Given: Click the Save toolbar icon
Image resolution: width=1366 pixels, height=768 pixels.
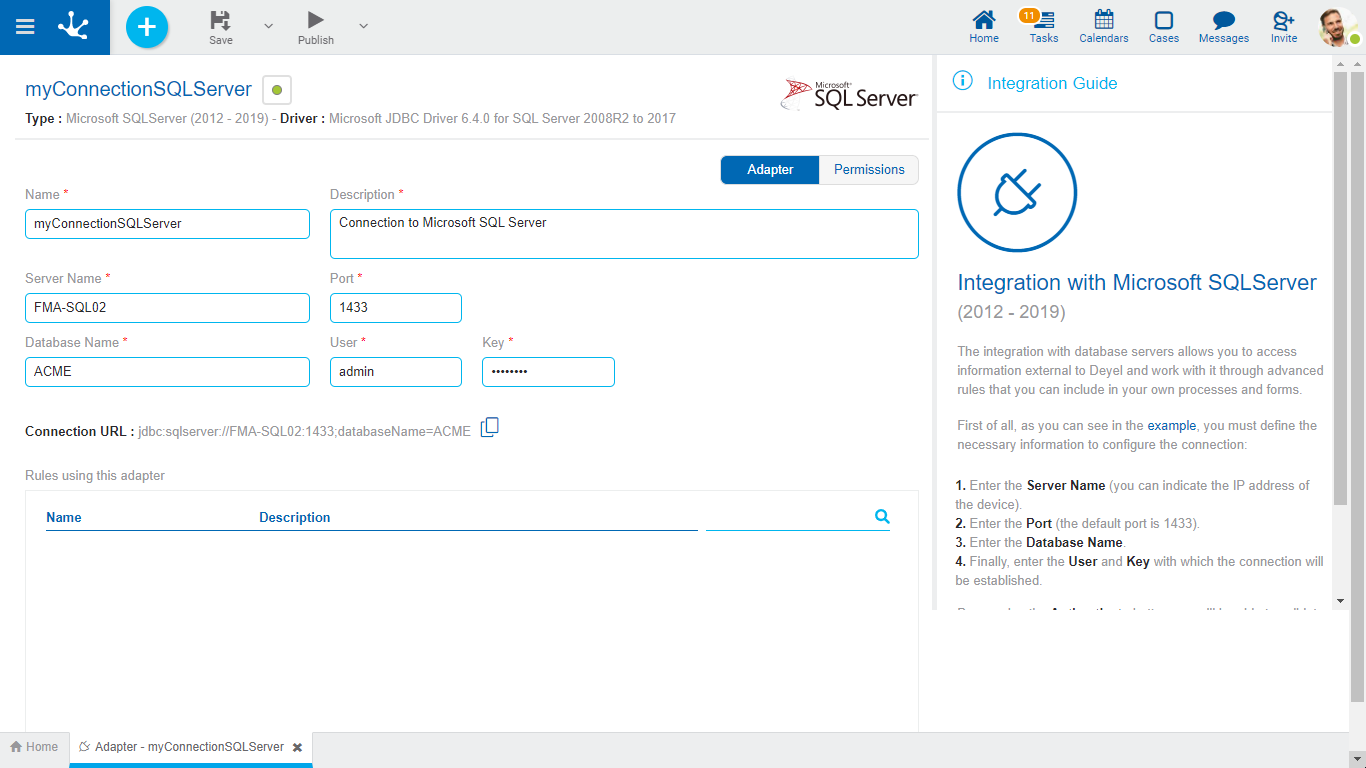Looking at the screenshot, I should pos(221,21).
